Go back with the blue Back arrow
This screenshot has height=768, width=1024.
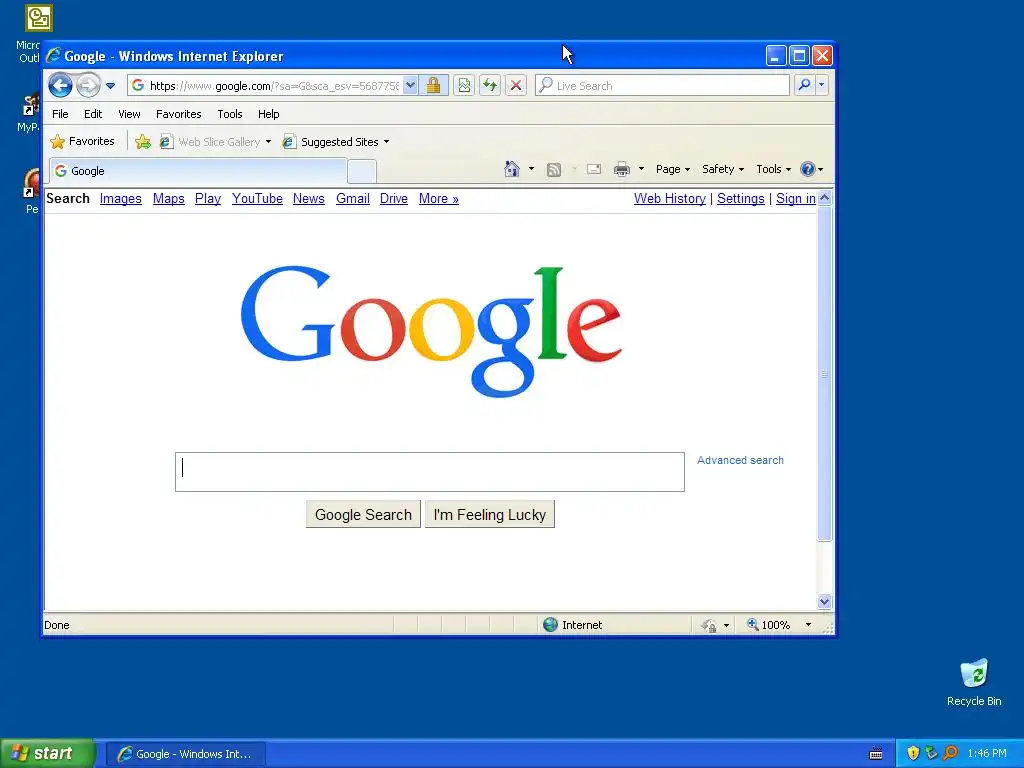pos(60,86)
